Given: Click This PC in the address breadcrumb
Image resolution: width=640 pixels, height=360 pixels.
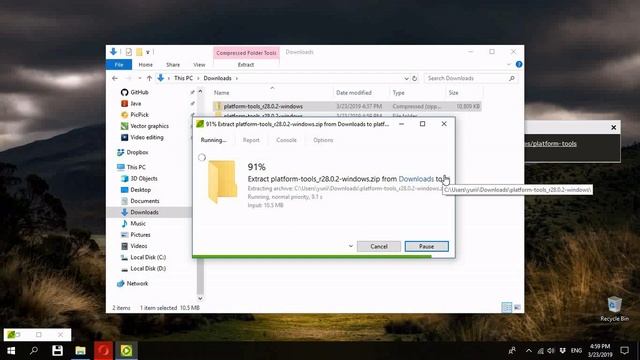Looking at the screenshot, I should 183,78.
